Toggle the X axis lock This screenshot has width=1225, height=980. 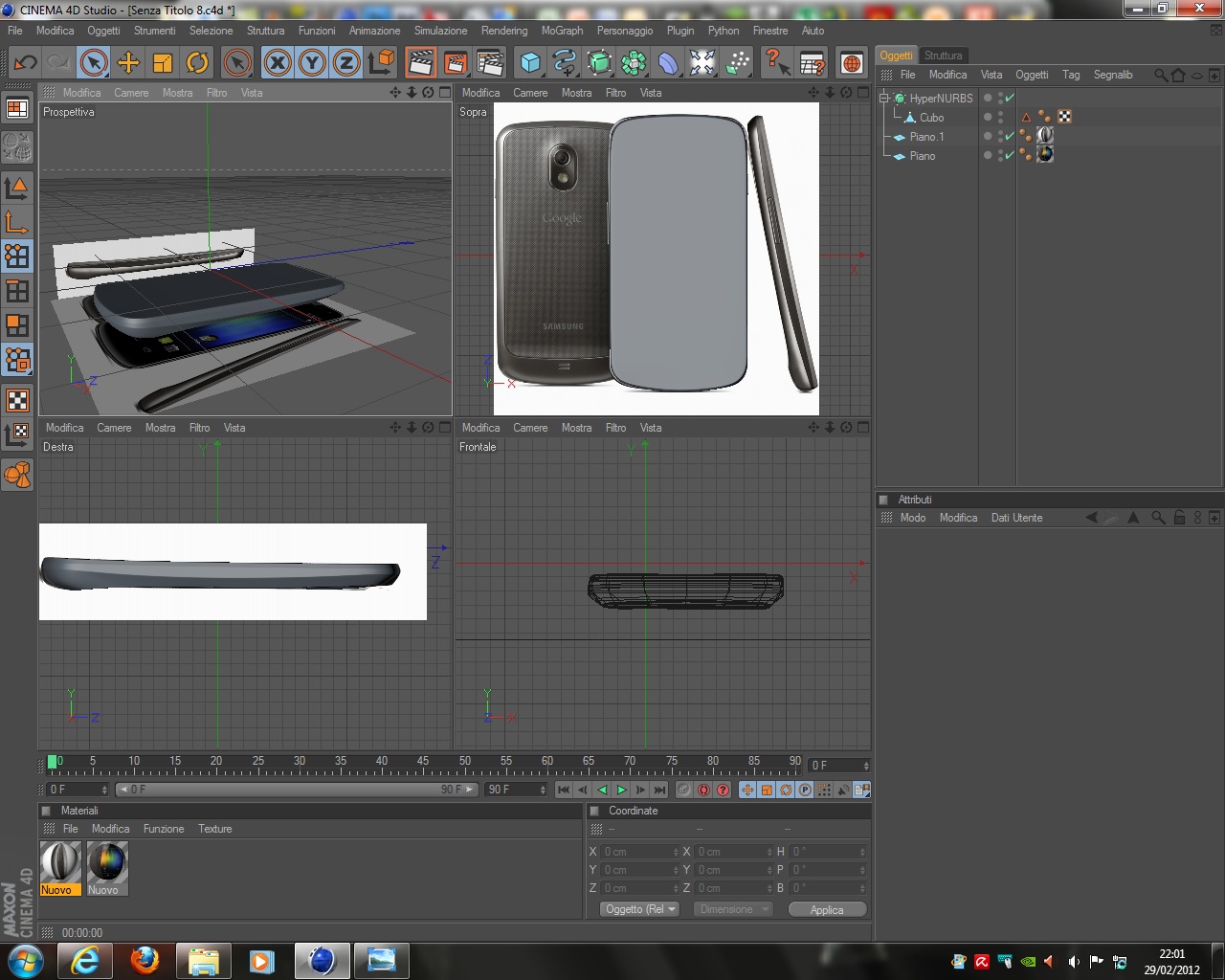tap(278, 63)
